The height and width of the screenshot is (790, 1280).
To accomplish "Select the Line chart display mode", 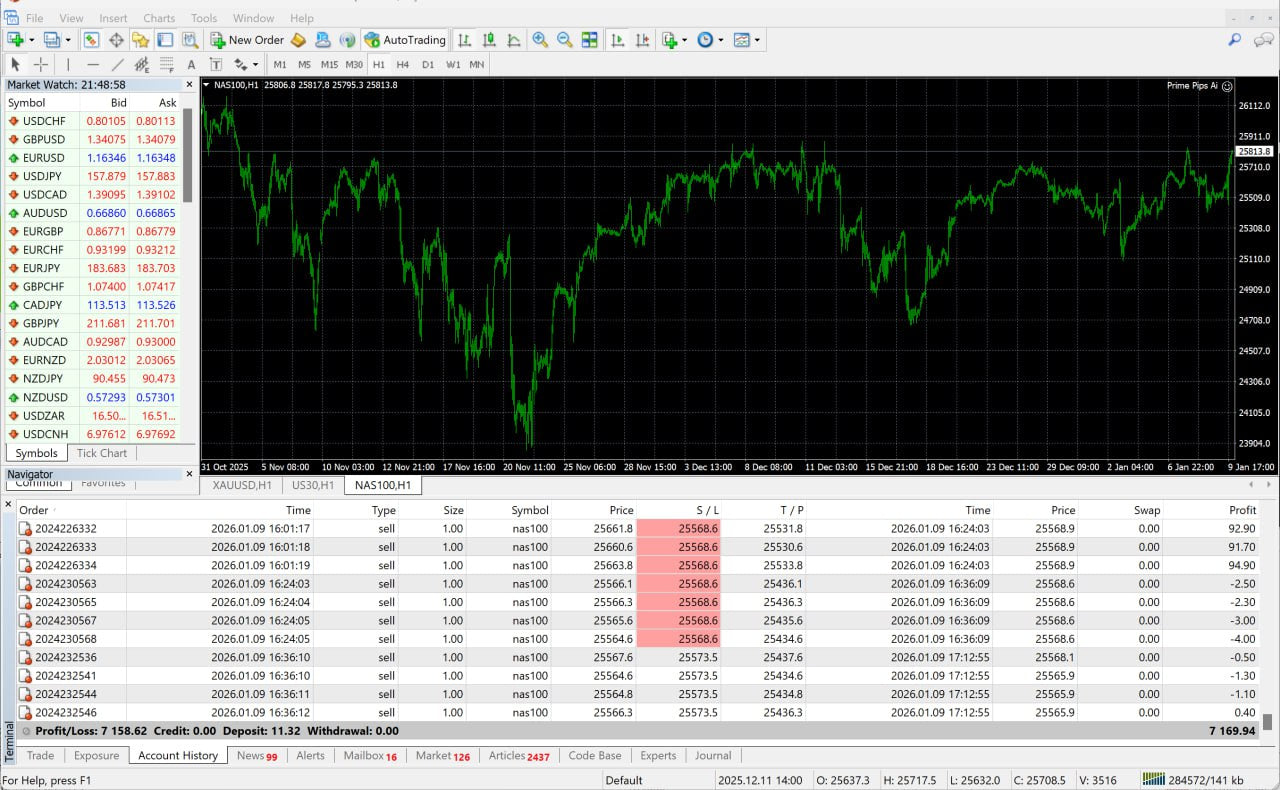I will tap(513, 40).
